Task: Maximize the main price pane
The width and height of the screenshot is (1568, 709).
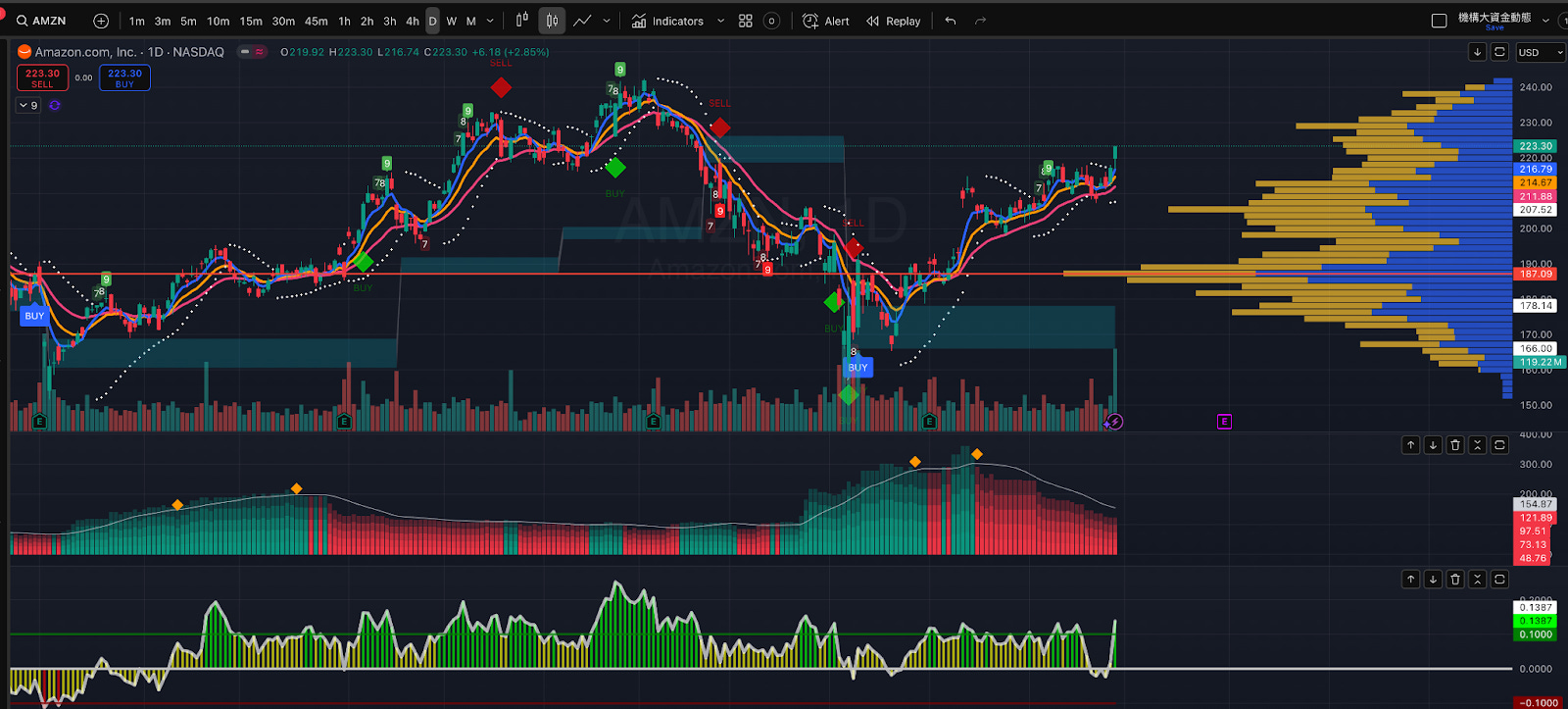Action: click(x=1499, y=52)
